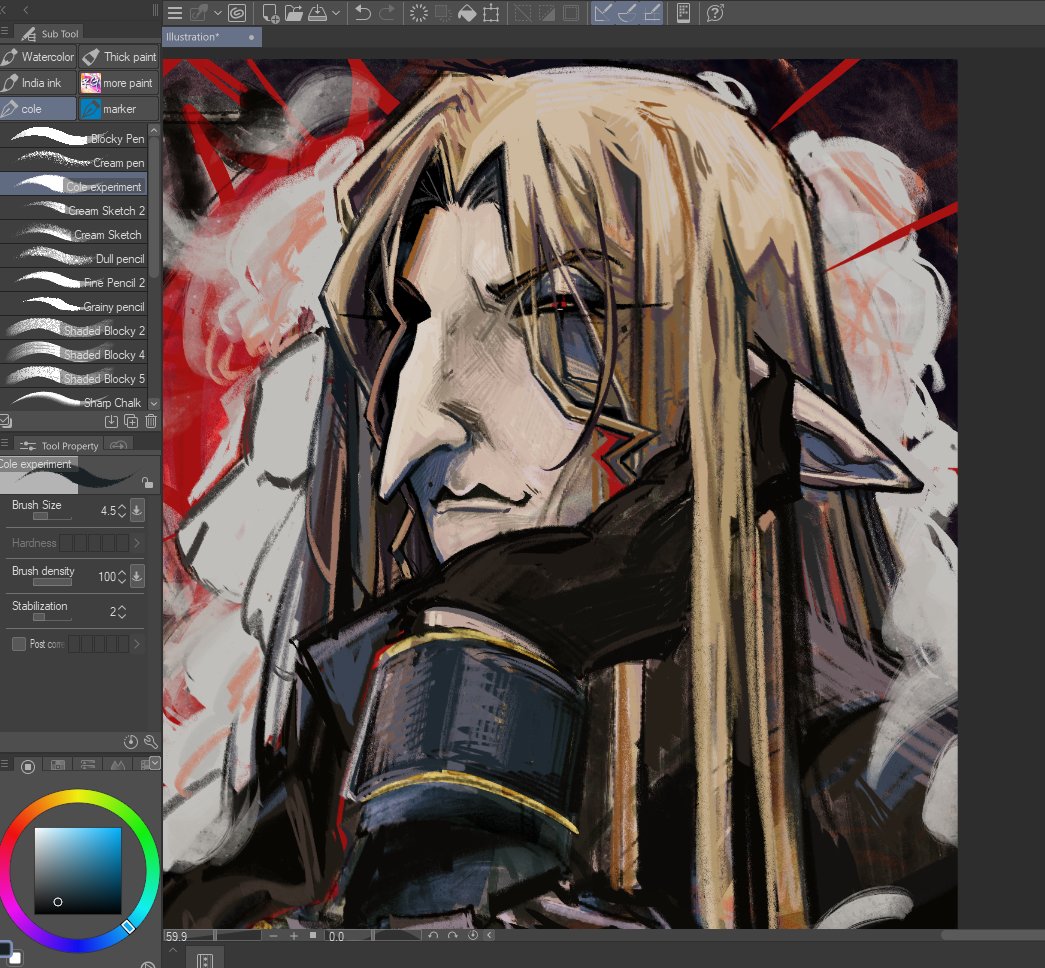
Task: Open Clip Studio support help icon
Action: (714, 13)
